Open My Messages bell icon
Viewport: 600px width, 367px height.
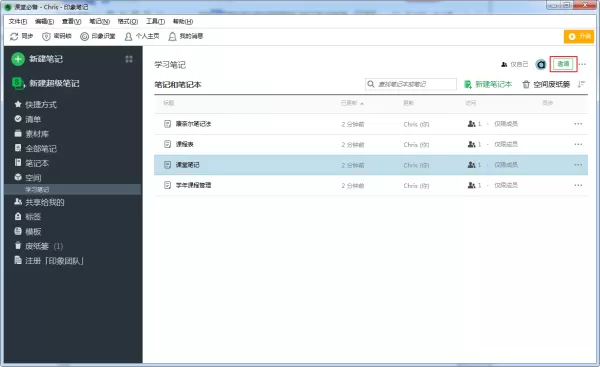tap(172, 36)
